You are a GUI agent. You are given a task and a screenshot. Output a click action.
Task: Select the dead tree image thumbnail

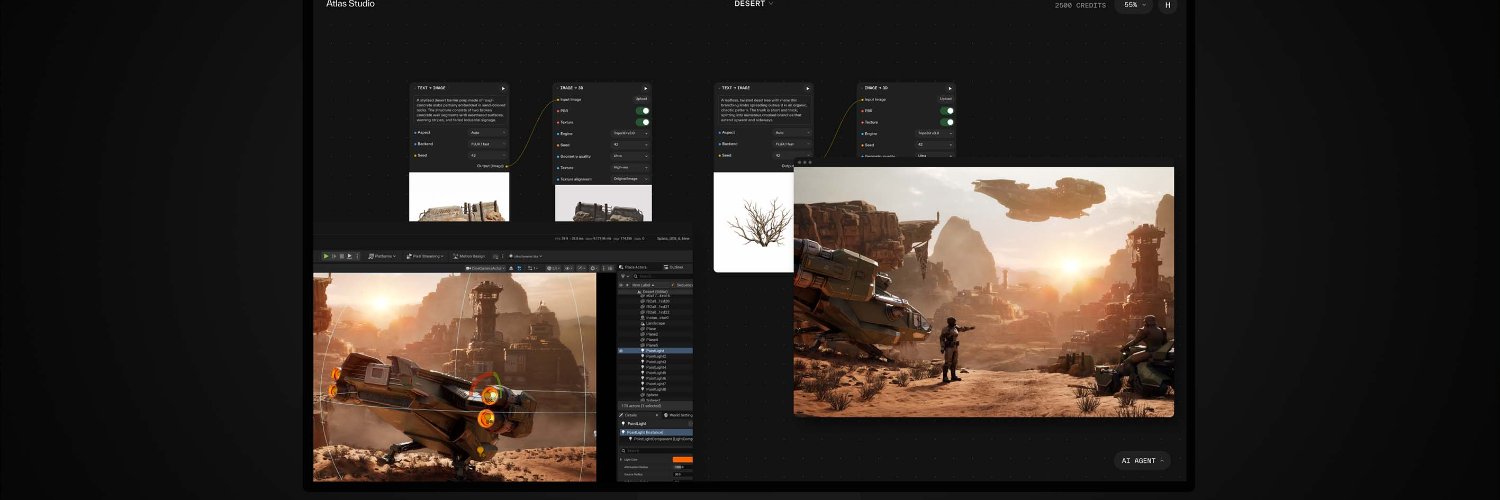point(753,222)
